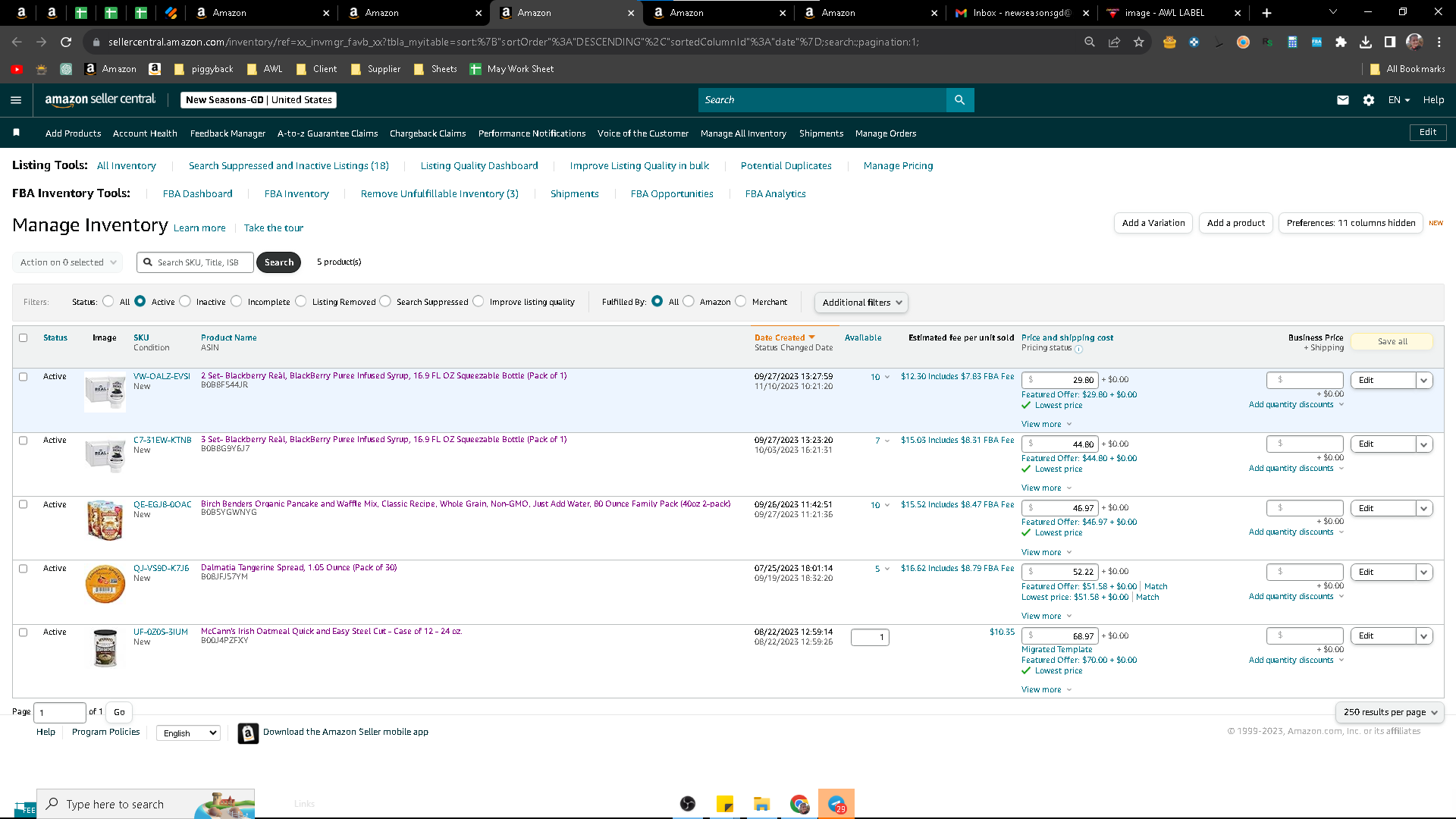
Task: Open the Chrome profile avatar
Action: coord(1414,42)
